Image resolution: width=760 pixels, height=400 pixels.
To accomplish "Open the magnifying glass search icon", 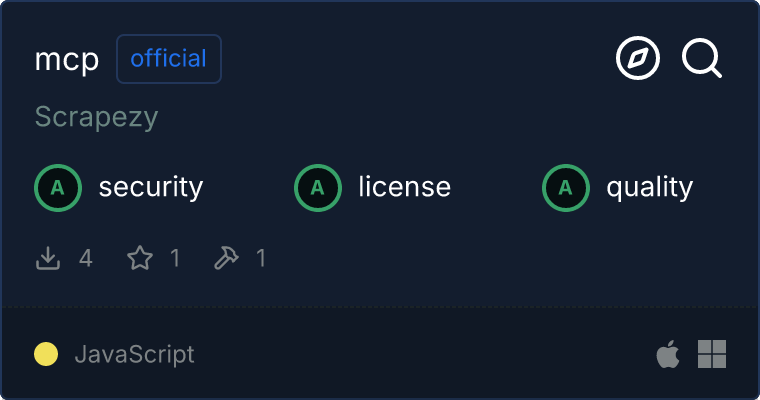I will click(701, 59).
